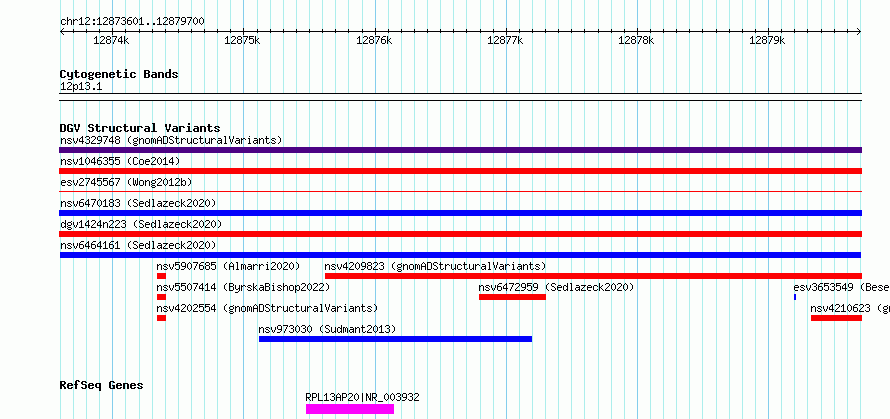Click the 12879k ruler tick label

click(768, 40)
